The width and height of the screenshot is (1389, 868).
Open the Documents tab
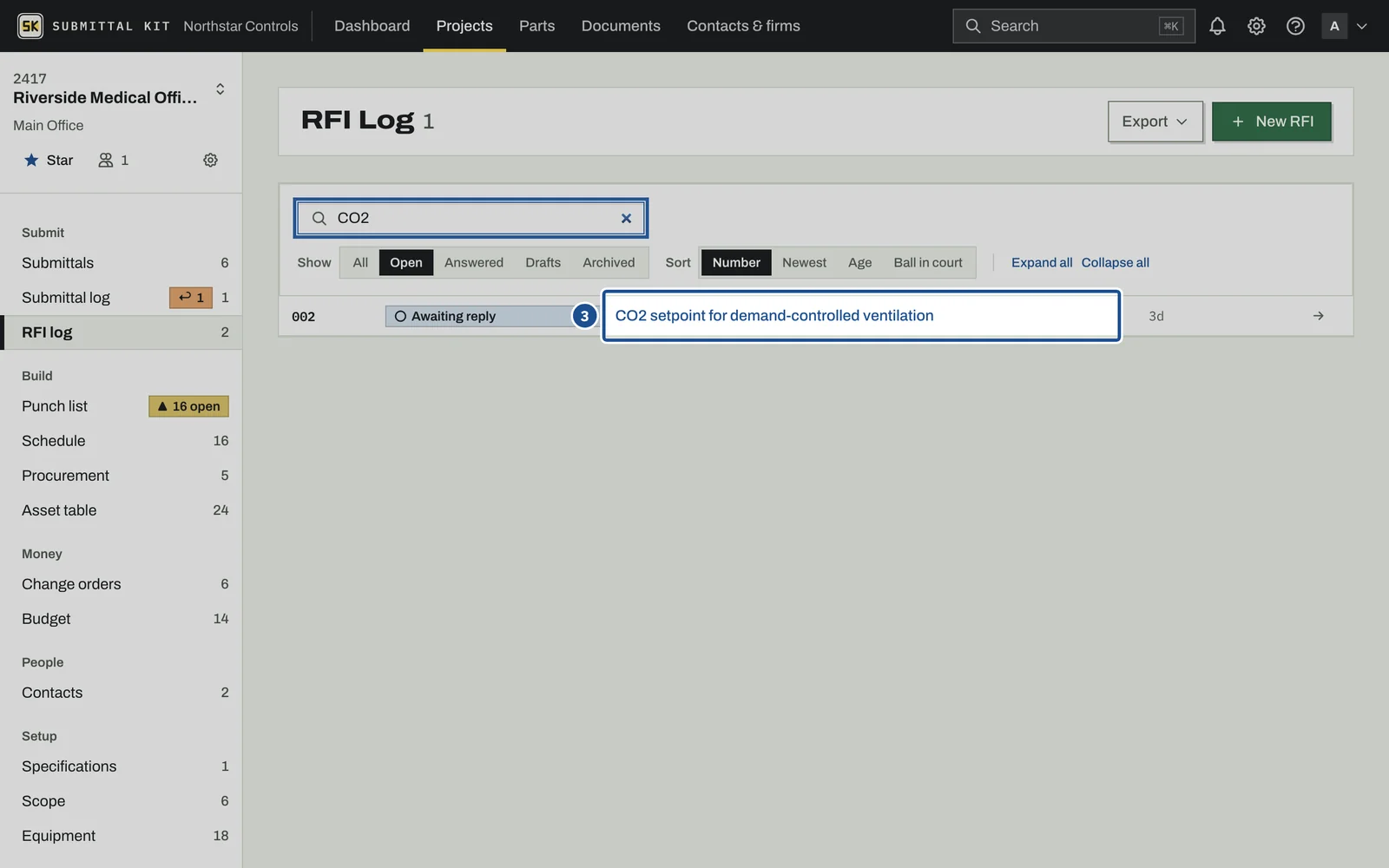pyautogui.click(x=621, y=26)
